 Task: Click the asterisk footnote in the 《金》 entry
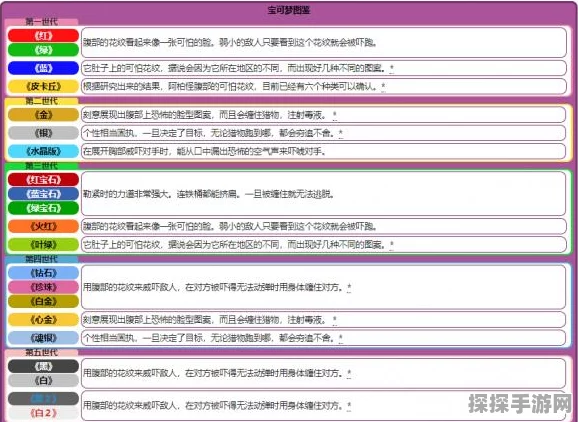click(x=335, y=115)
